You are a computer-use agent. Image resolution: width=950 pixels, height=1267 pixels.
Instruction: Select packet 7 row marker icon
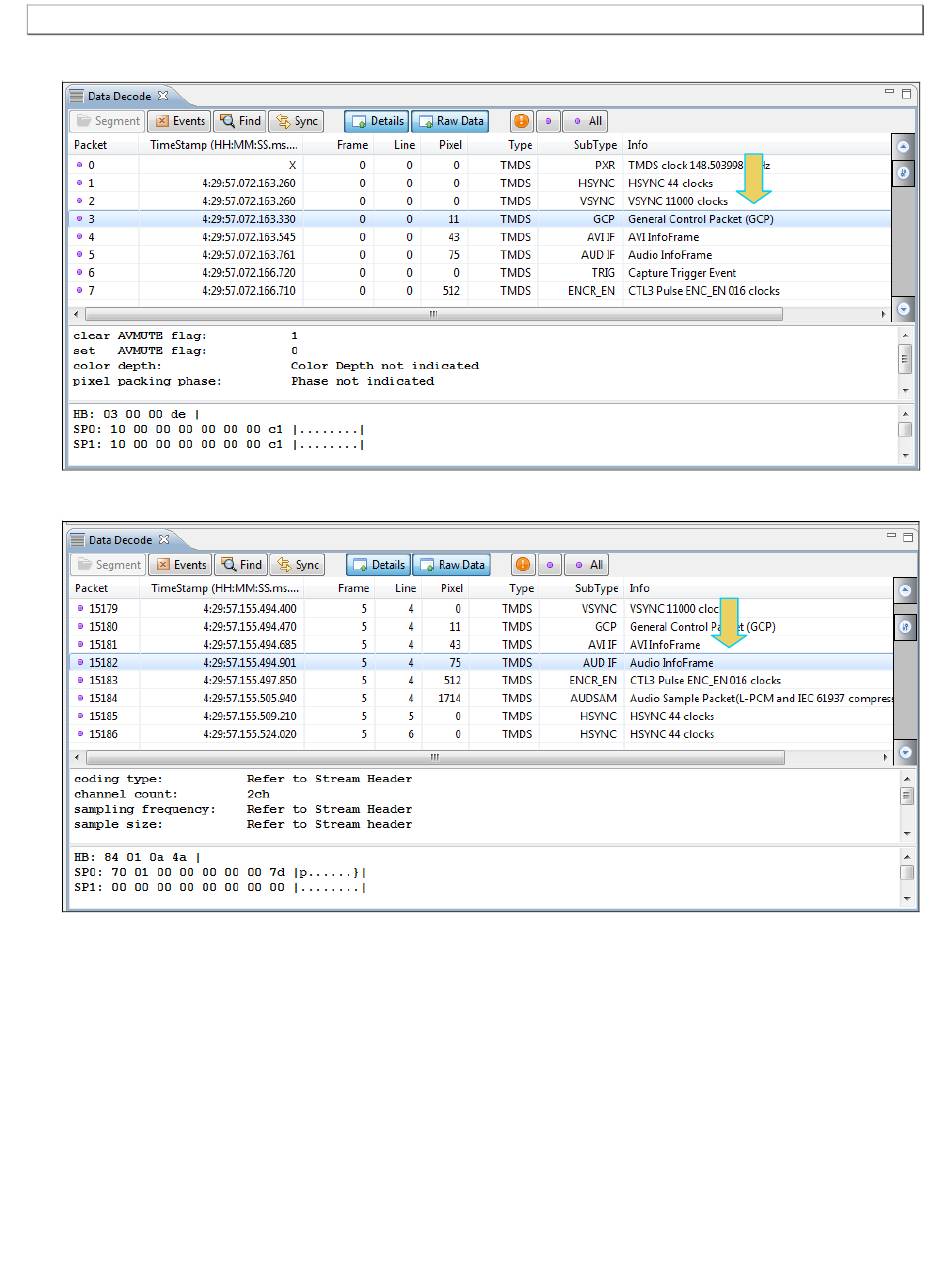click(80, 291)
